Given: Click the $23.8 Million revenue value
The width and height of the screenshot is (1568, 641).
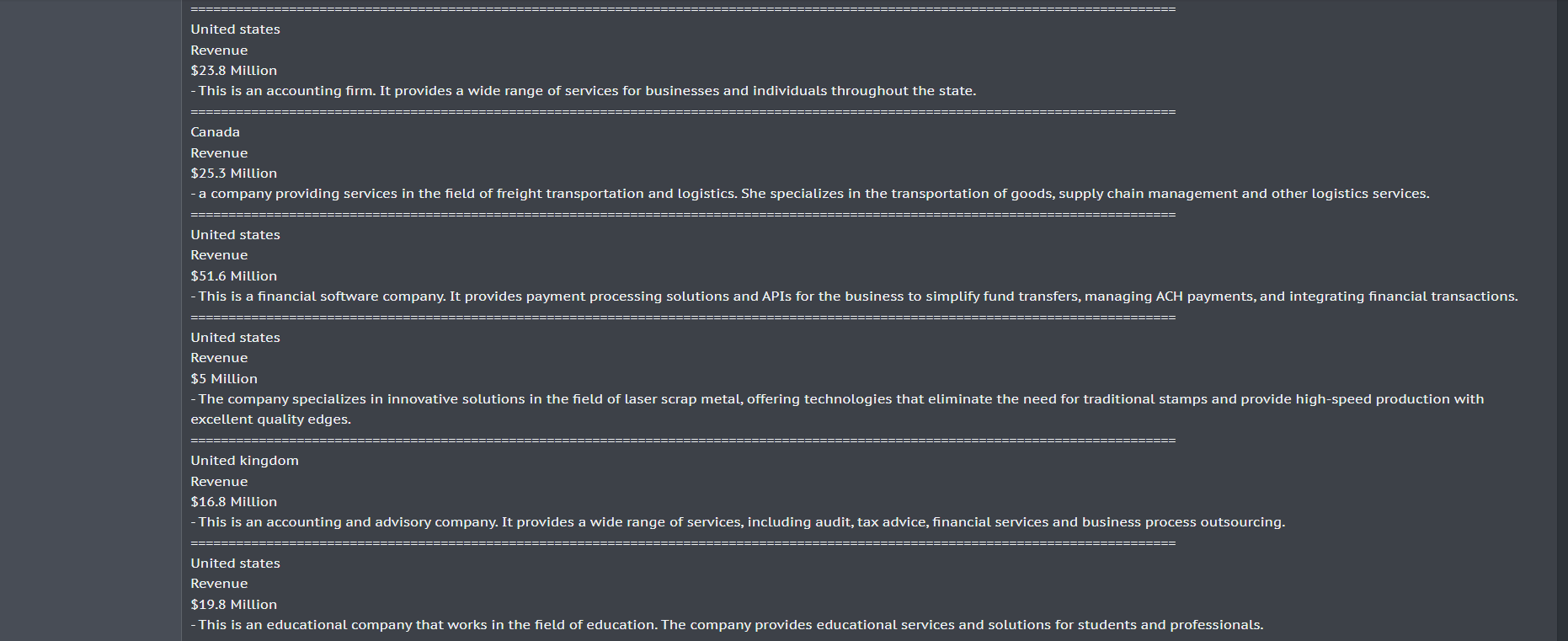Looking at the screenshot, I should click(x=233, y=71).
